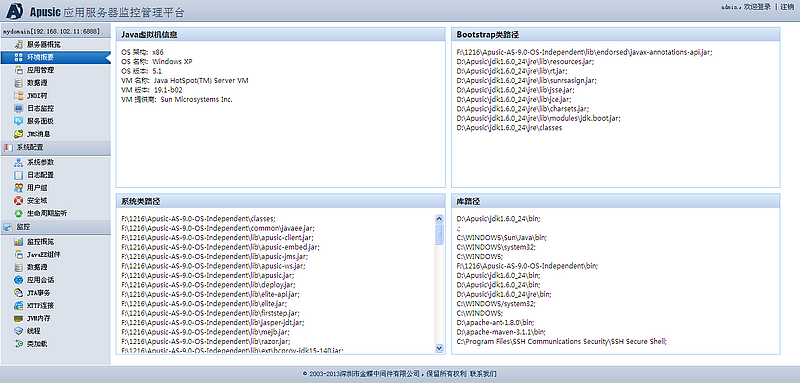
Task: Open 线程 monitoring entry
Action: point(34,330)
